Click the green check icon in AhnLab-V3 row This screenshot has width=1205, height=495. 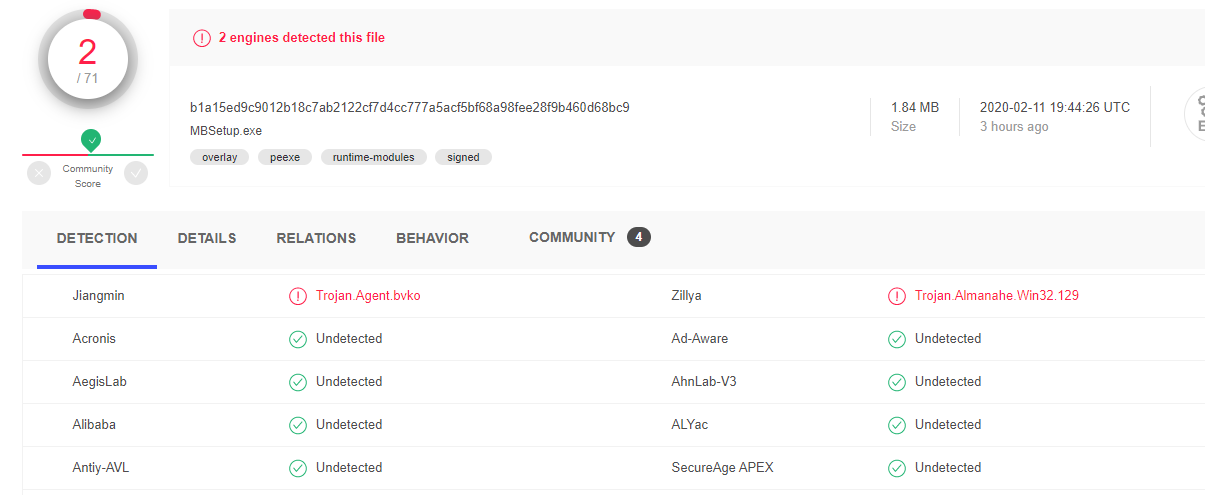(x=897, y=382)
